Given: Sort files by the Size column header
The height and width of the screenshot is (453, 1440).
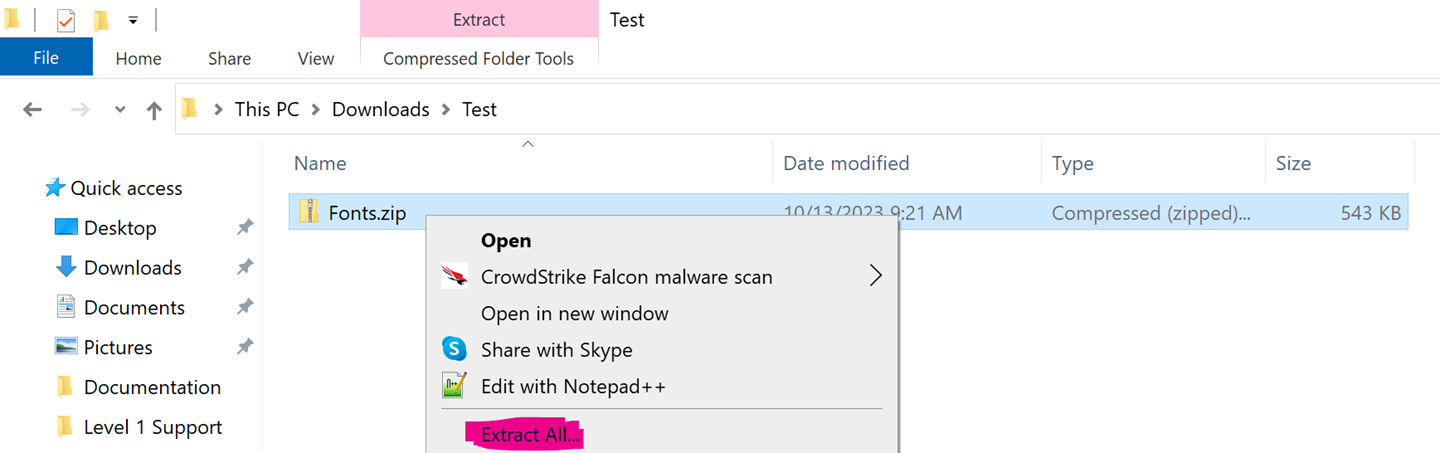Looking at the screenshot, I should coord(1293,163).
